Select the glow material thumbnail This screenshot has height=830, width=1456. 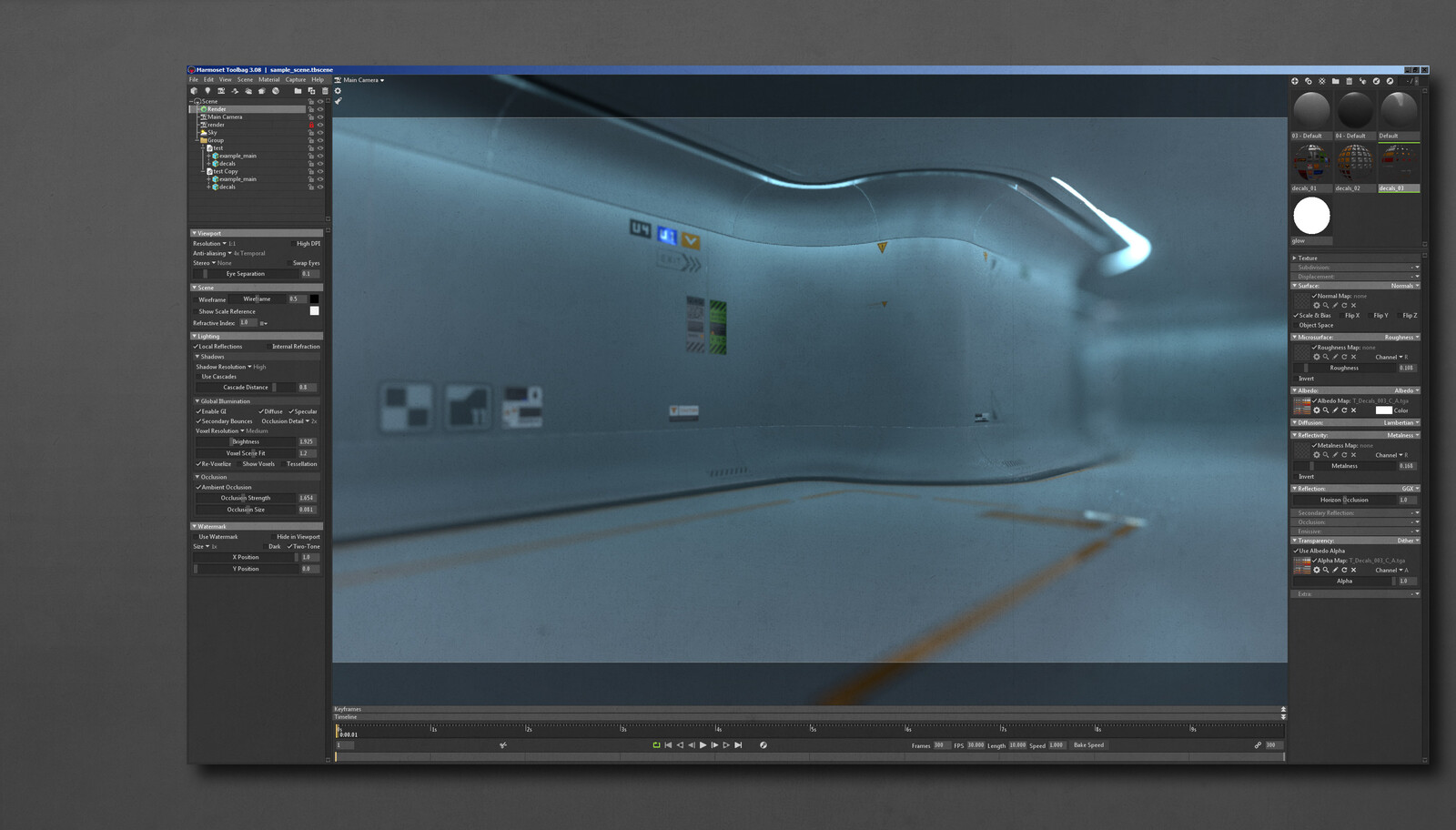(1311, 216)
